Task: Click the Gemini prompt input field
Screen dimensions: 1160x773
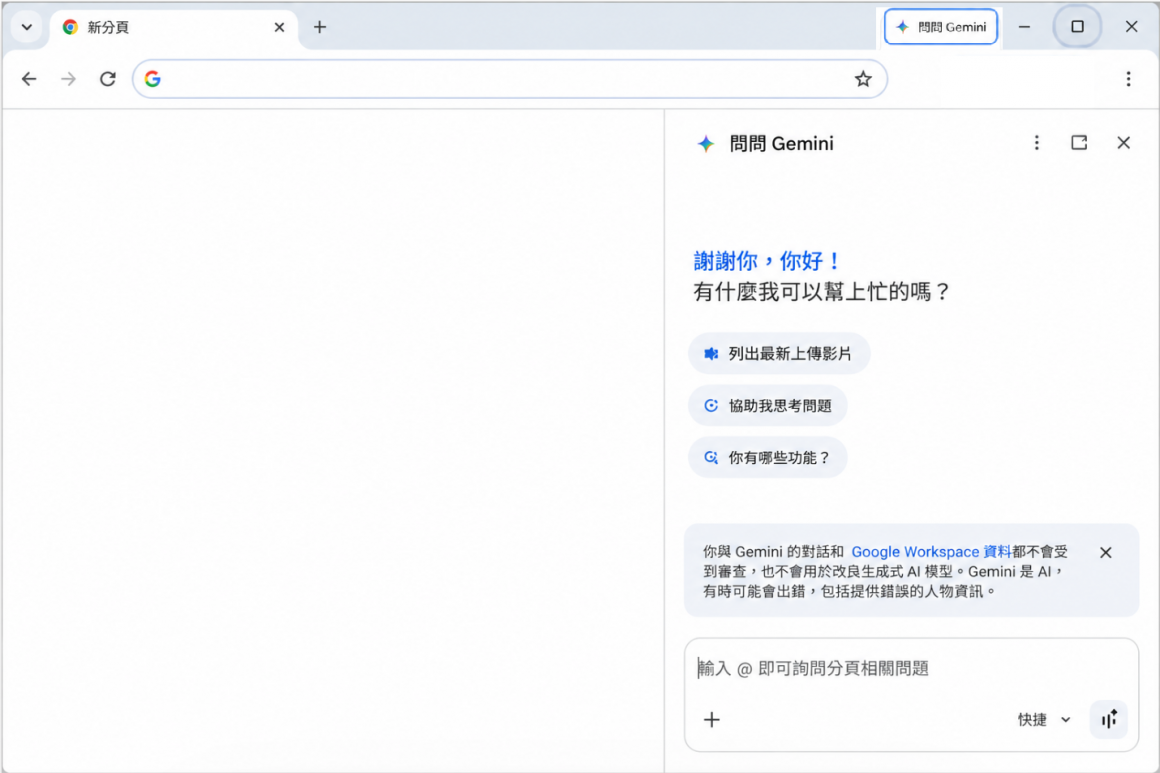Action: click(911, 669)
